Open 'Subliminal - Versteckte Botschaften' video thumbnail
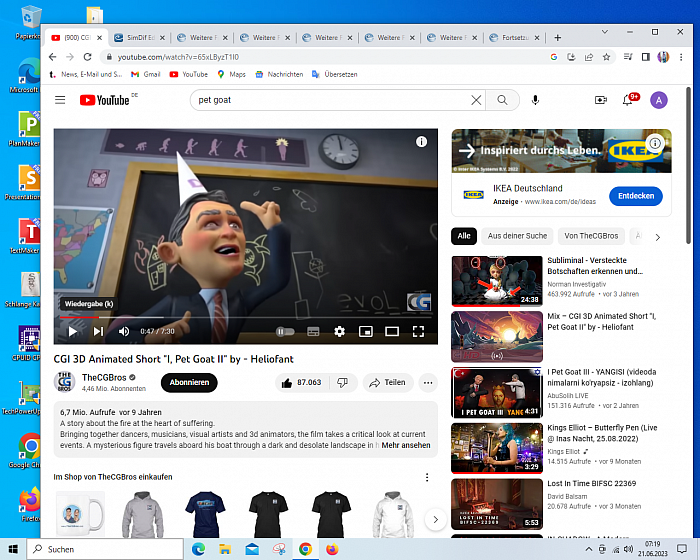 click(x=497, y=281)
